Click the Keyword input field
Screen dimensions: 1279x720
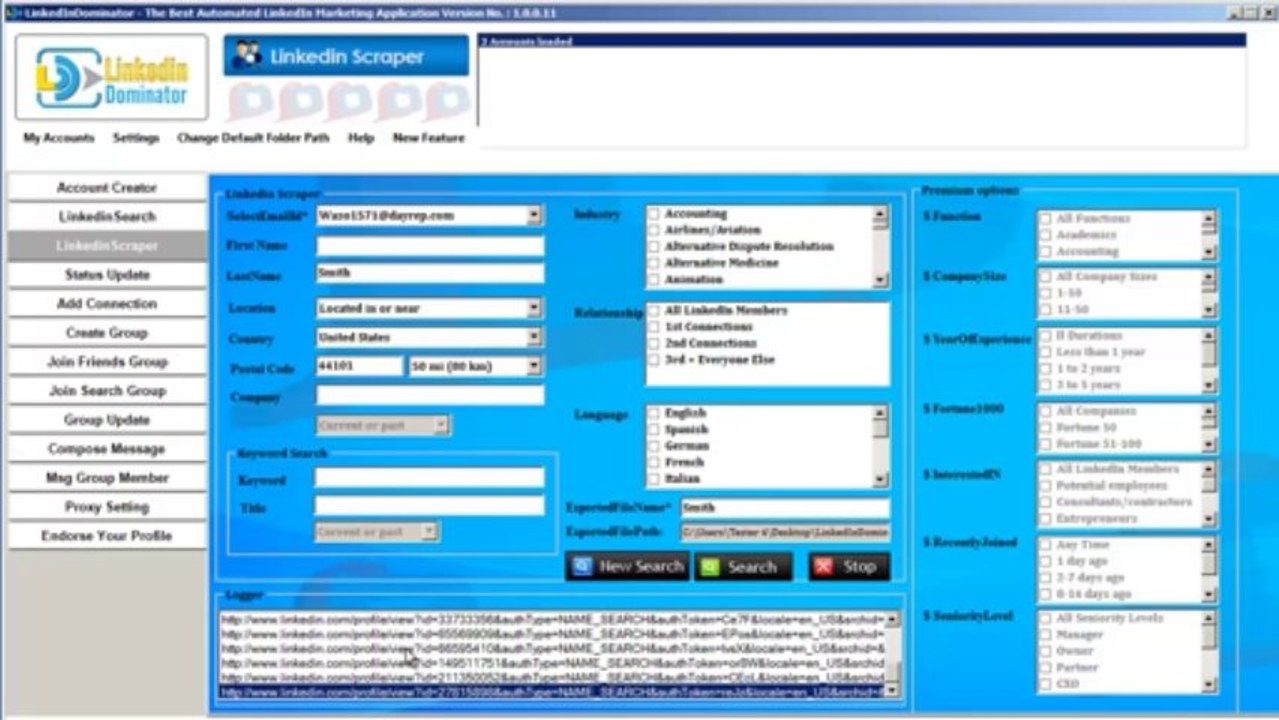tap(430, 478)
